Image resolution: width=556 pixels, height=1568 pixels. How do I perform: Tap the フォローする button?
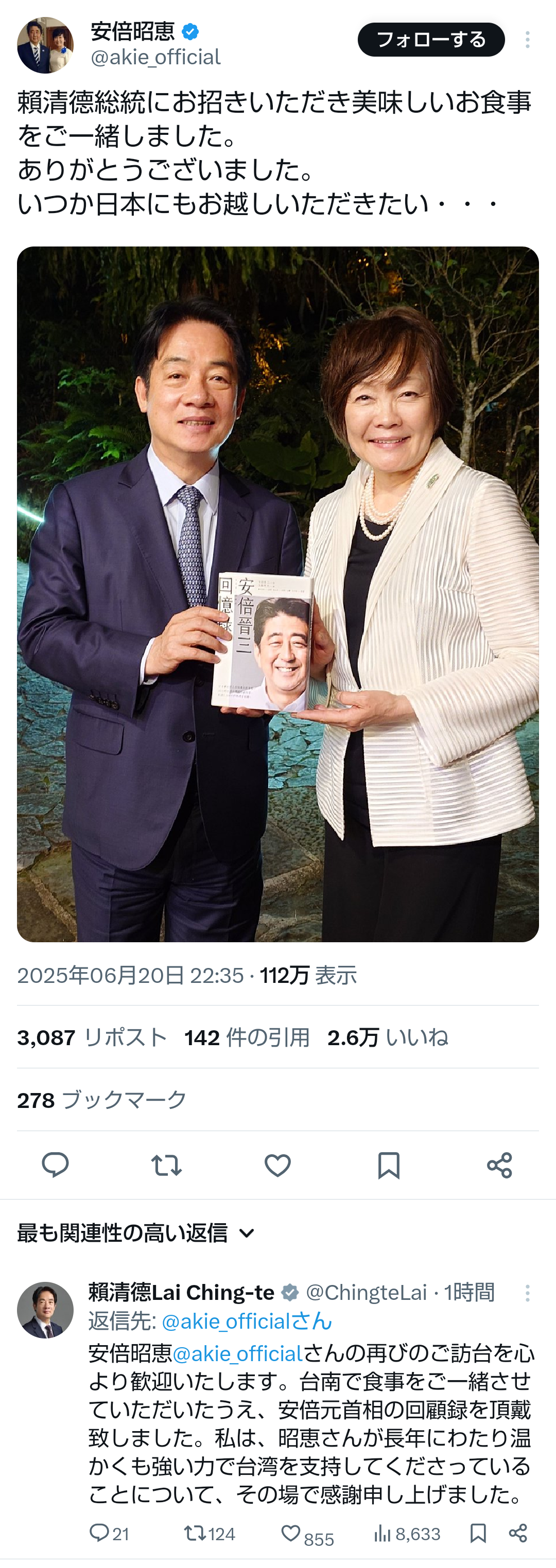(x=431, y=40)
